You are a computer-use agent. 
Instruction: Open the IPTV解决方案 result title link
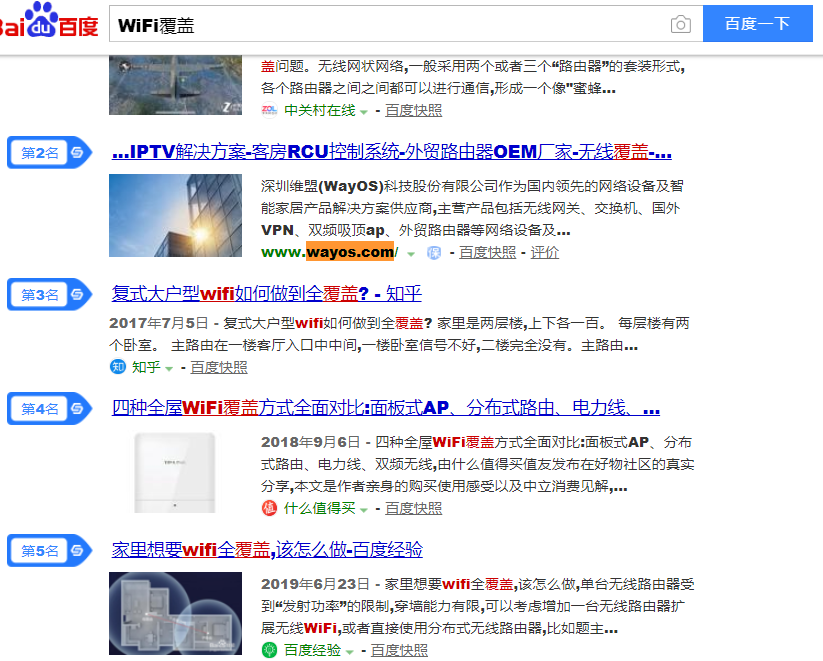pos(392,152)
